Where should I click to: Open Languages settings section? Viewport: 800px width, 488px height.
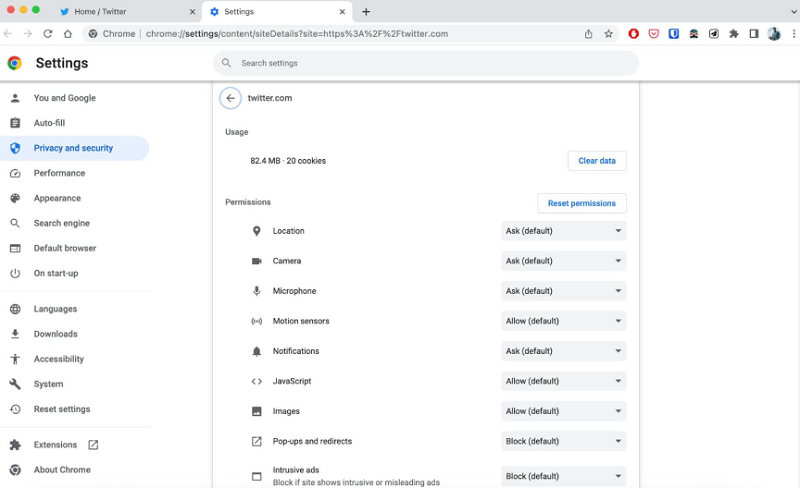point(74,309)
